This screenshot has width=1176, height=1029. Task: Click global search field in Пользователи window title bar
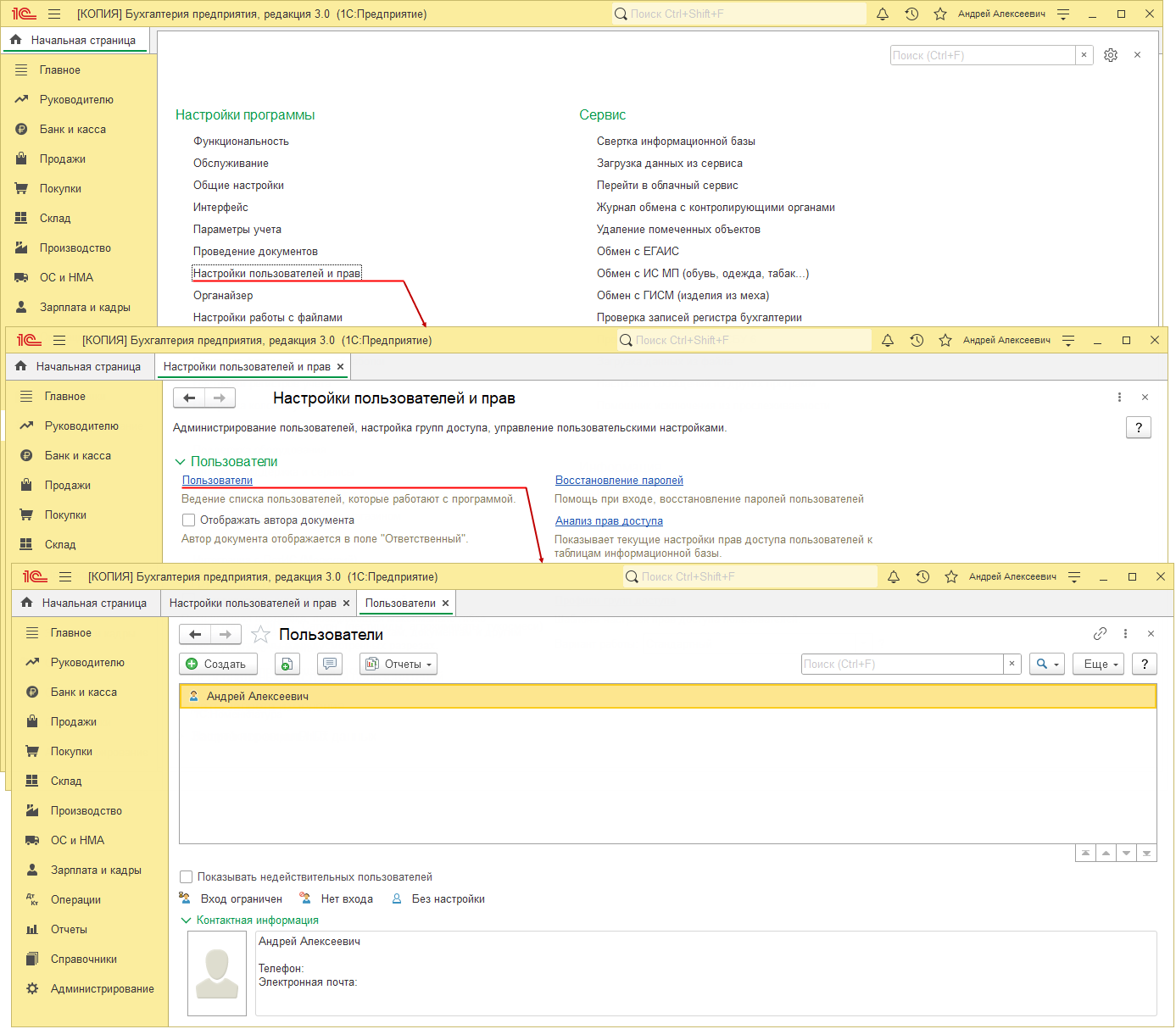(x=750, y=577)
